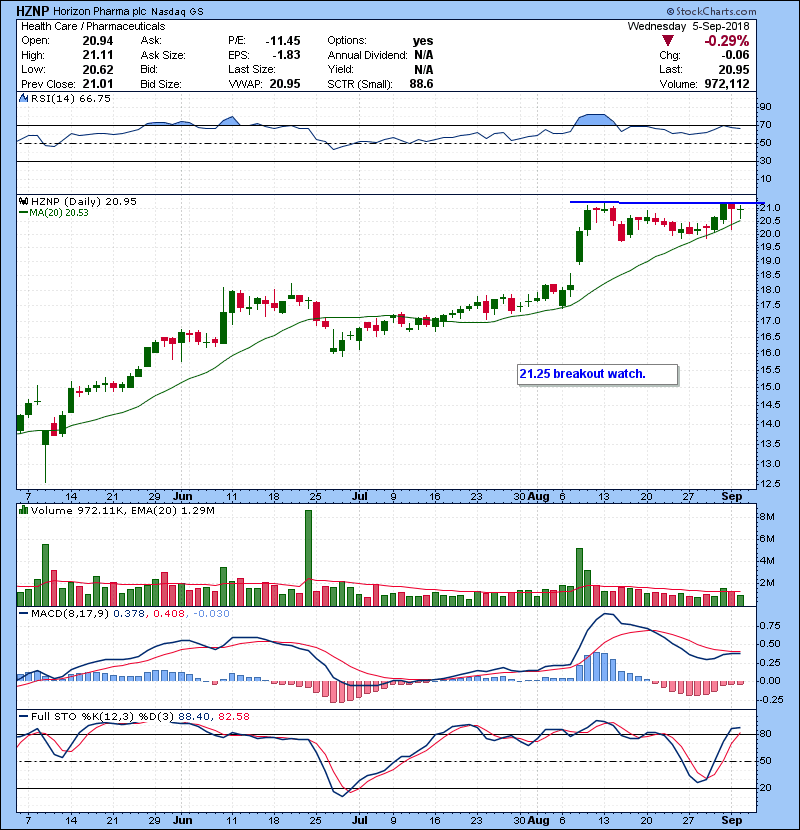Click the -0.29% percent change
800x830 pixels.
[726, 41]
